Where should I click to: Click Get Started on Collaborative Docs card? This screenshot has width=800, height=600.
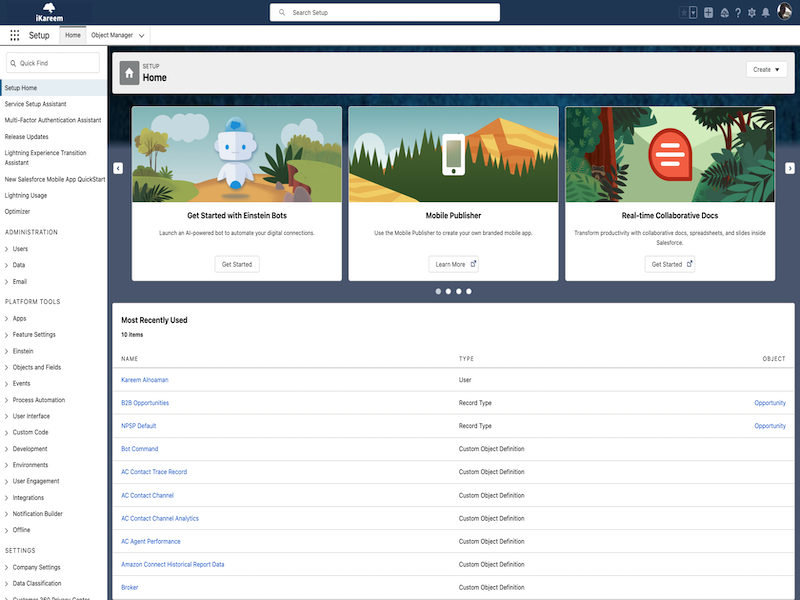point(670,264)
